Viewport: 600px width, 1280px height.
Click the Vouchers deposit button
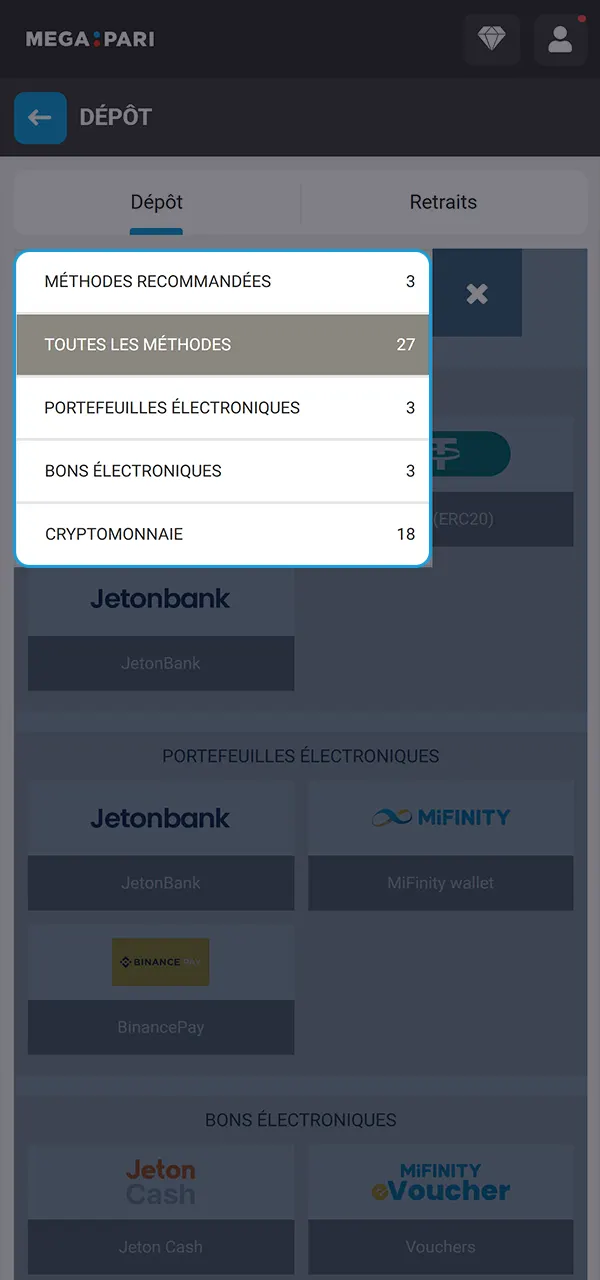441,1247
